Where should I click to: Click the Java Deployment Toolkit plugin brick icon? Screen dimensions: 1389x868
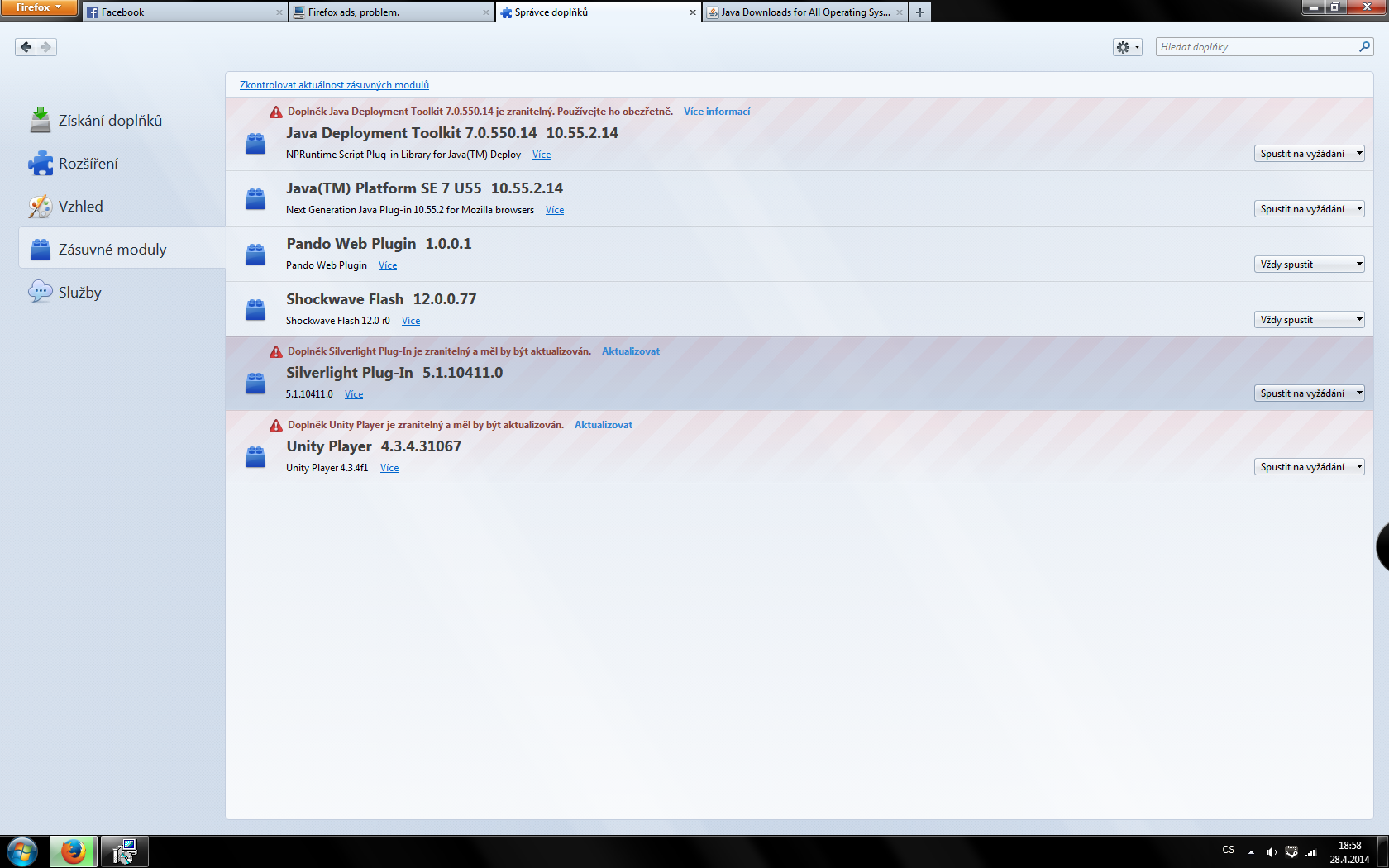(255, 144)
